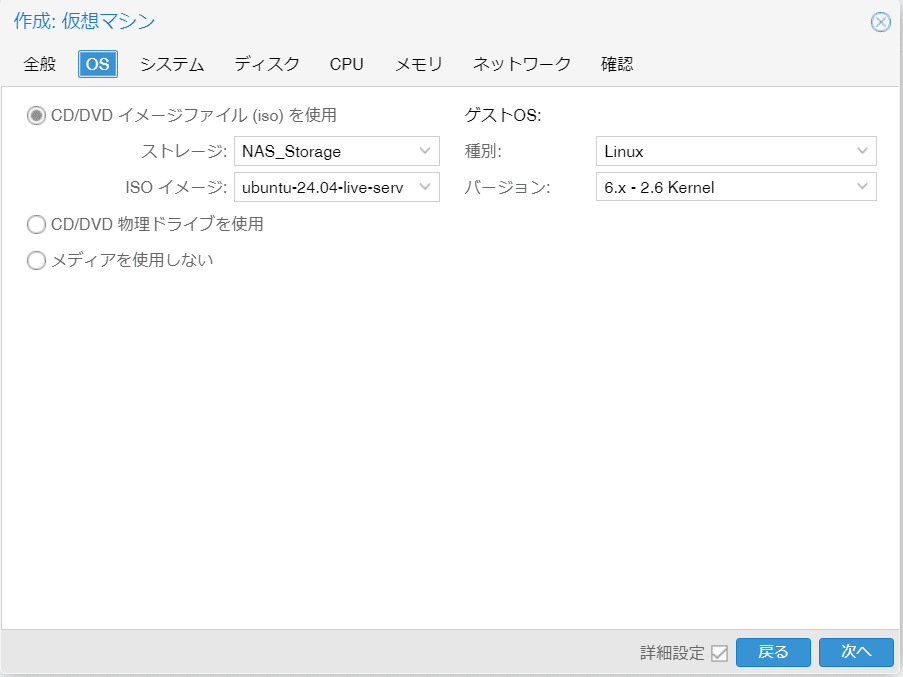Click the 次へ button
The height and width of the screenshot is (677, 903).
[856, 652]
